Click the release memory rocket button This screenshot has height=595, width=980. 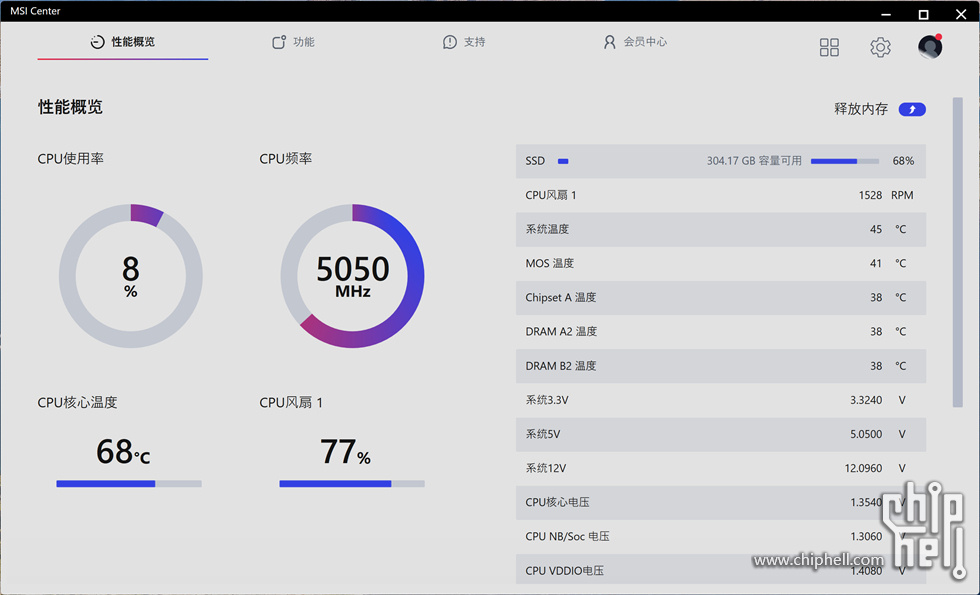click(912, 109)
